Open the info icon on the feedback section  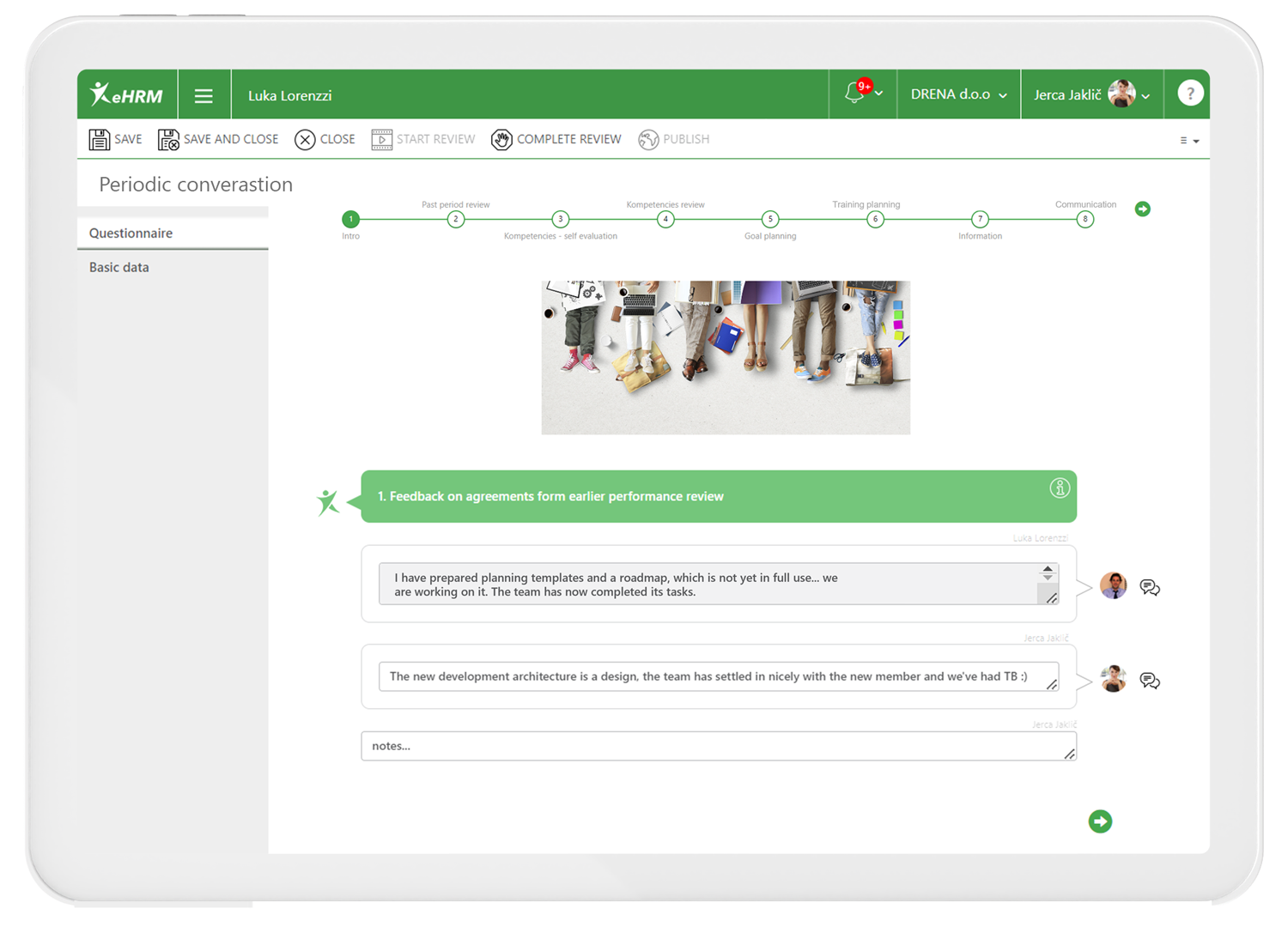click(x=1060, y=487)
